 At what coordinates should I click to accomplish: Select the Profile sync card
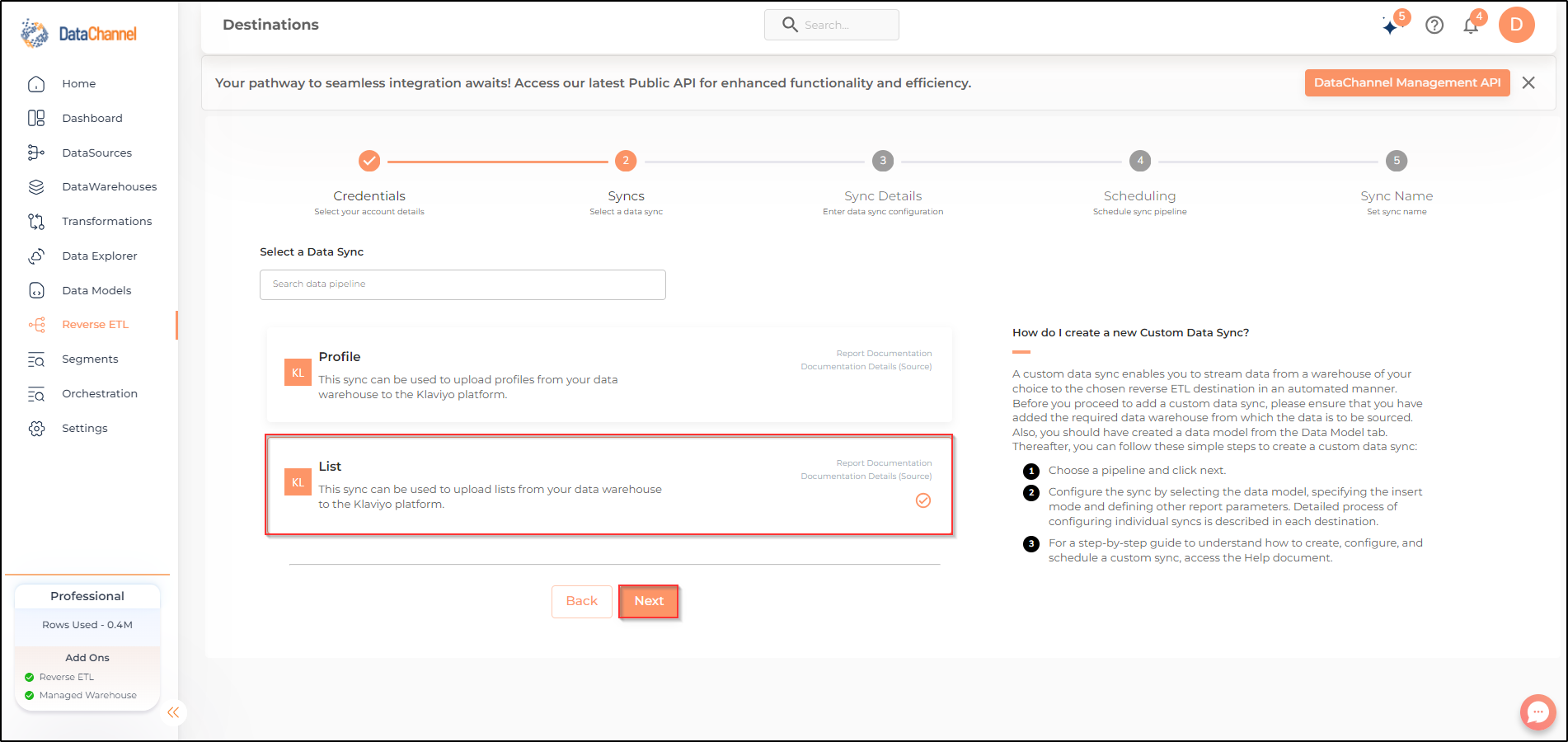click(x=609, y=375)
